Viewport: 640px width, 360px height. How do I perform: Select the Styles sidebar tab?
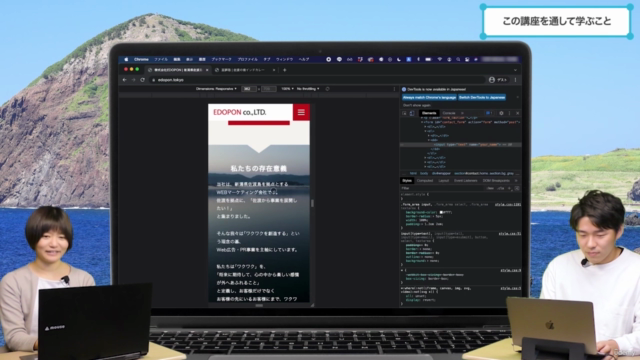[407, 180]
